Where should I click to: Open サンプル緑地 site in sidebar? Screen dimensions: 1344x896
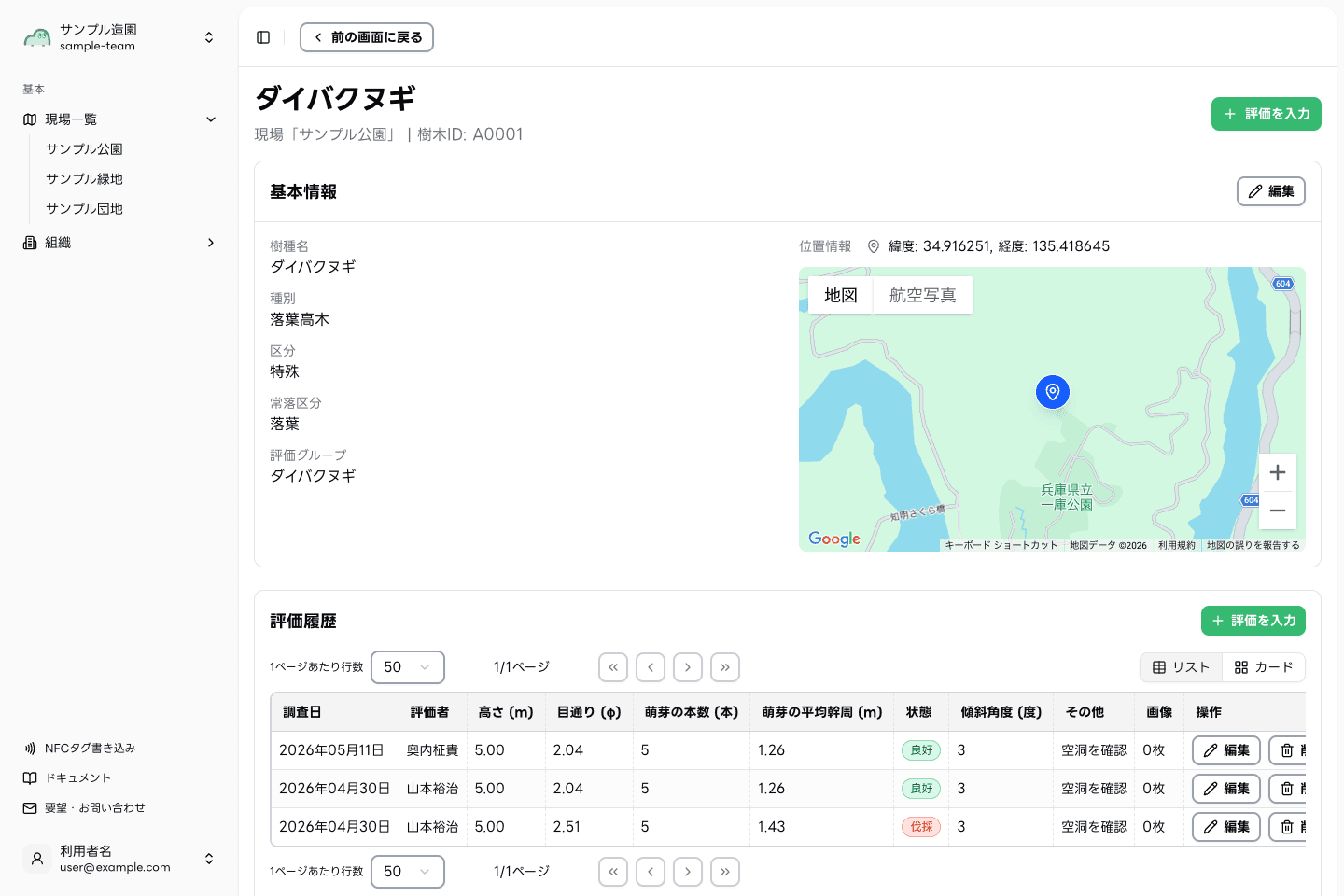tap(84, 179)
